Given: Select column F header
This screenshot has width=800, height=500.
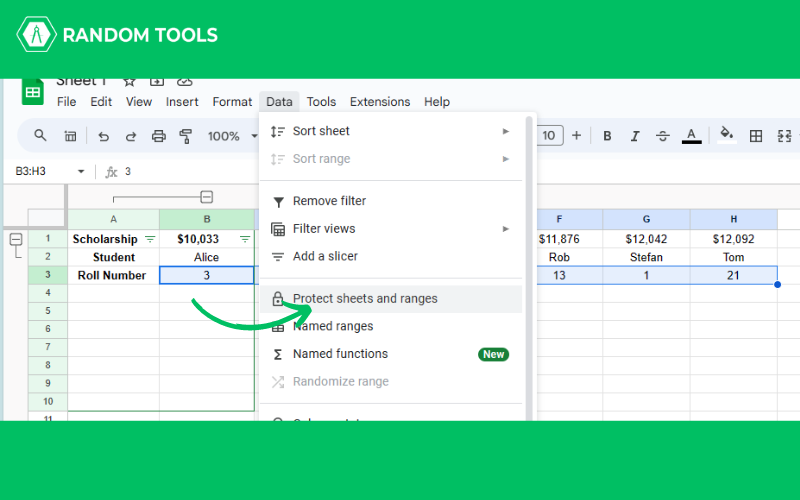Looking at the screenshot, I should 559,219.
